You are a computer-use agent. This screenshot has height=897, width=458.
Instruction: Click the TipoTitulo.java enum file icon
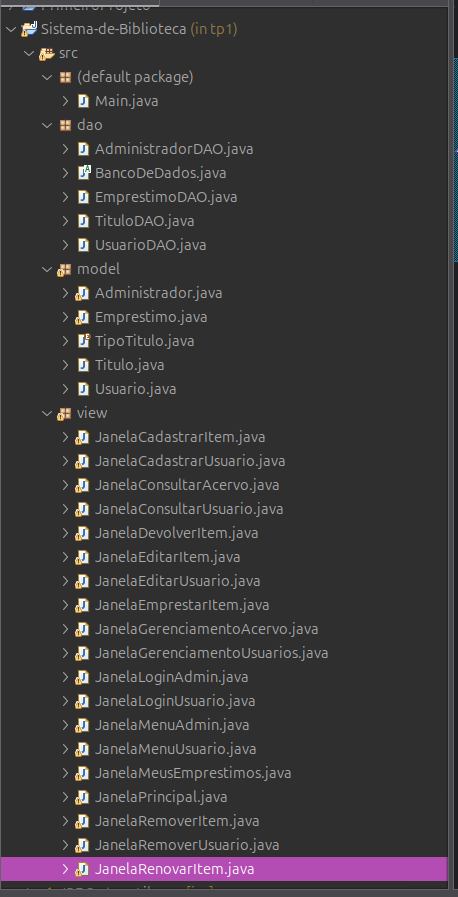tap(84, 341)
